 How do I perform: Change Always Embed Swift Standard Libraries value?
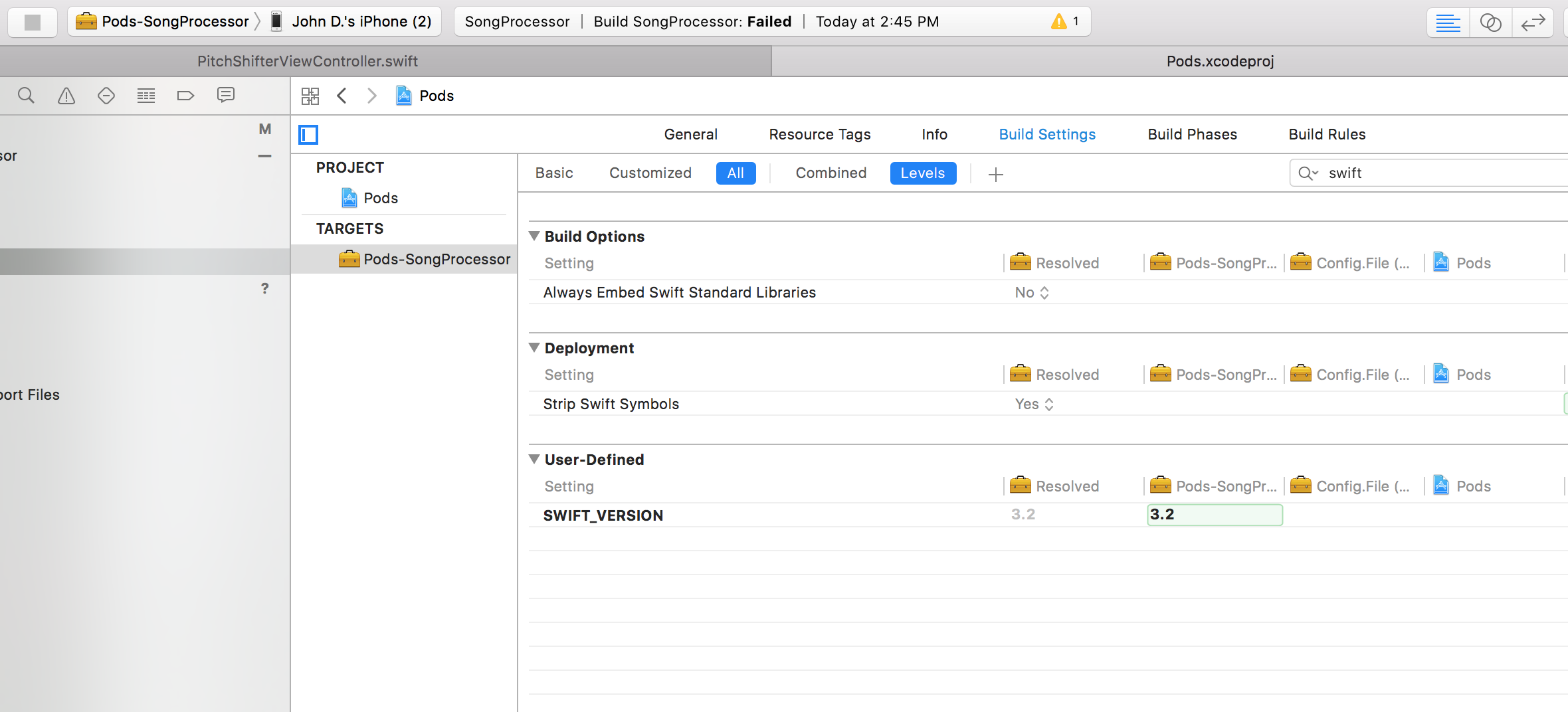coord(1032,292)
